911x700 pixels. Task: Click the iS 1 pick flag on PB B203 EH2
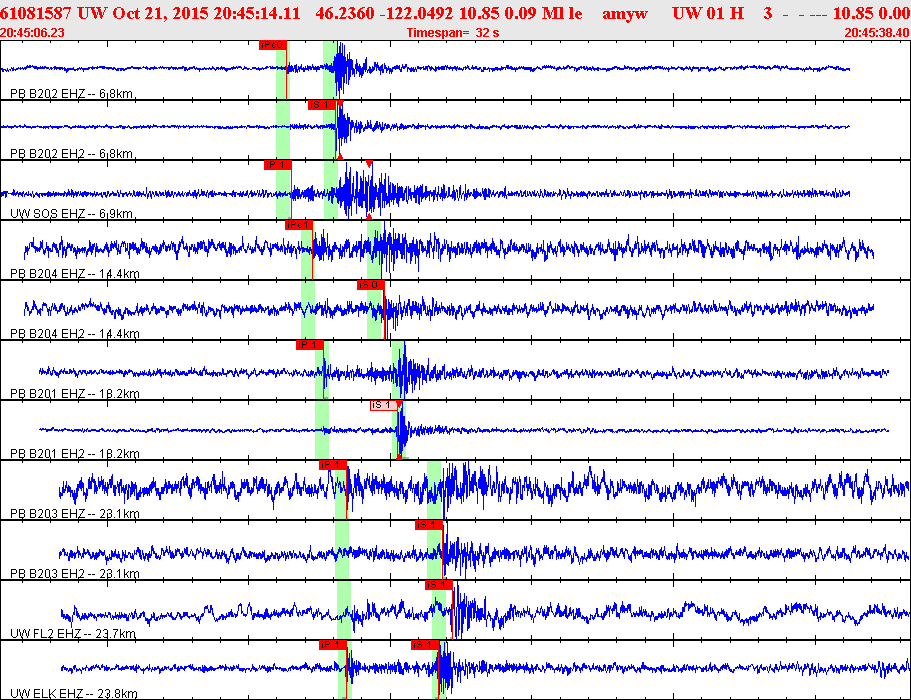pos(429,525)
